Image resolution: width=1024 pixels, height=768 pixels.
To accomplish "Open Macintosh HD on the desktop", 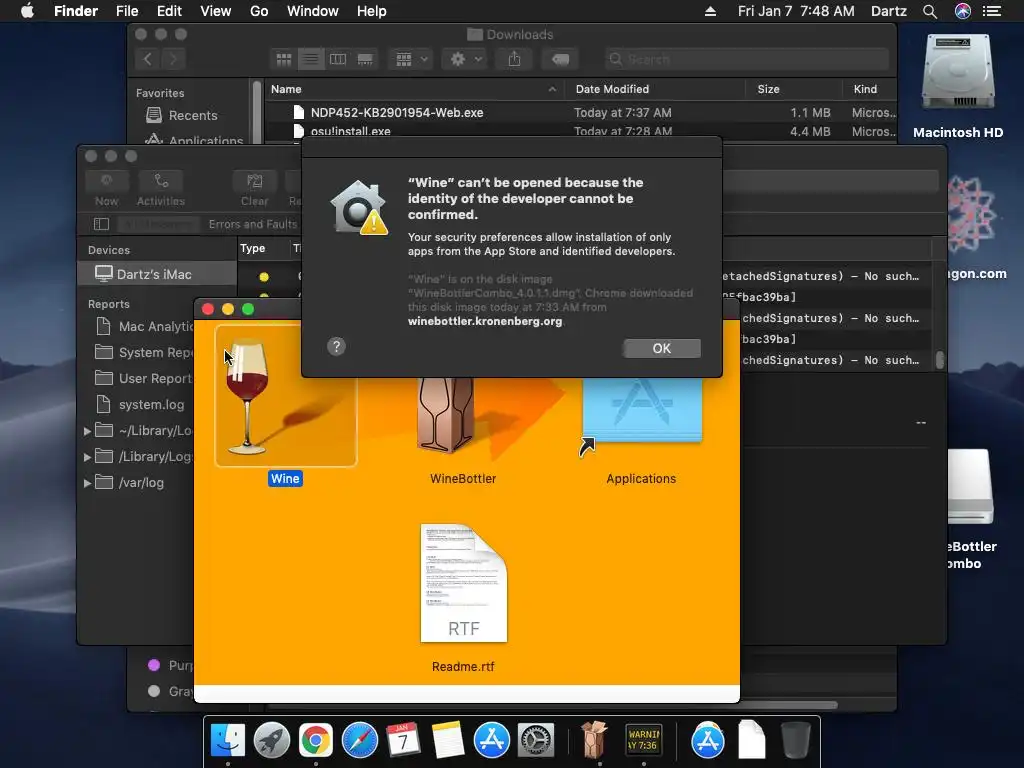I will [x=958, y=86].
